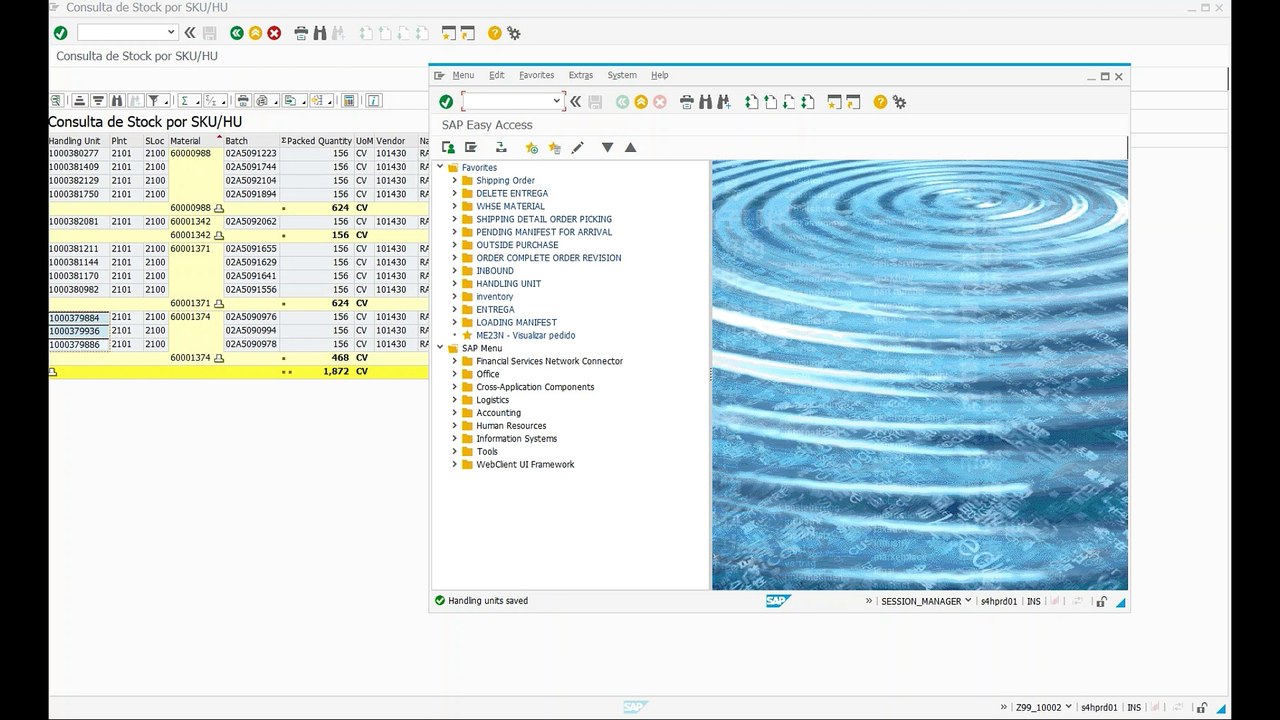Click Sort Descending icon in ALV toolbar
Image resolution: width=1280 pixels, height=720 pixels.
98,101
